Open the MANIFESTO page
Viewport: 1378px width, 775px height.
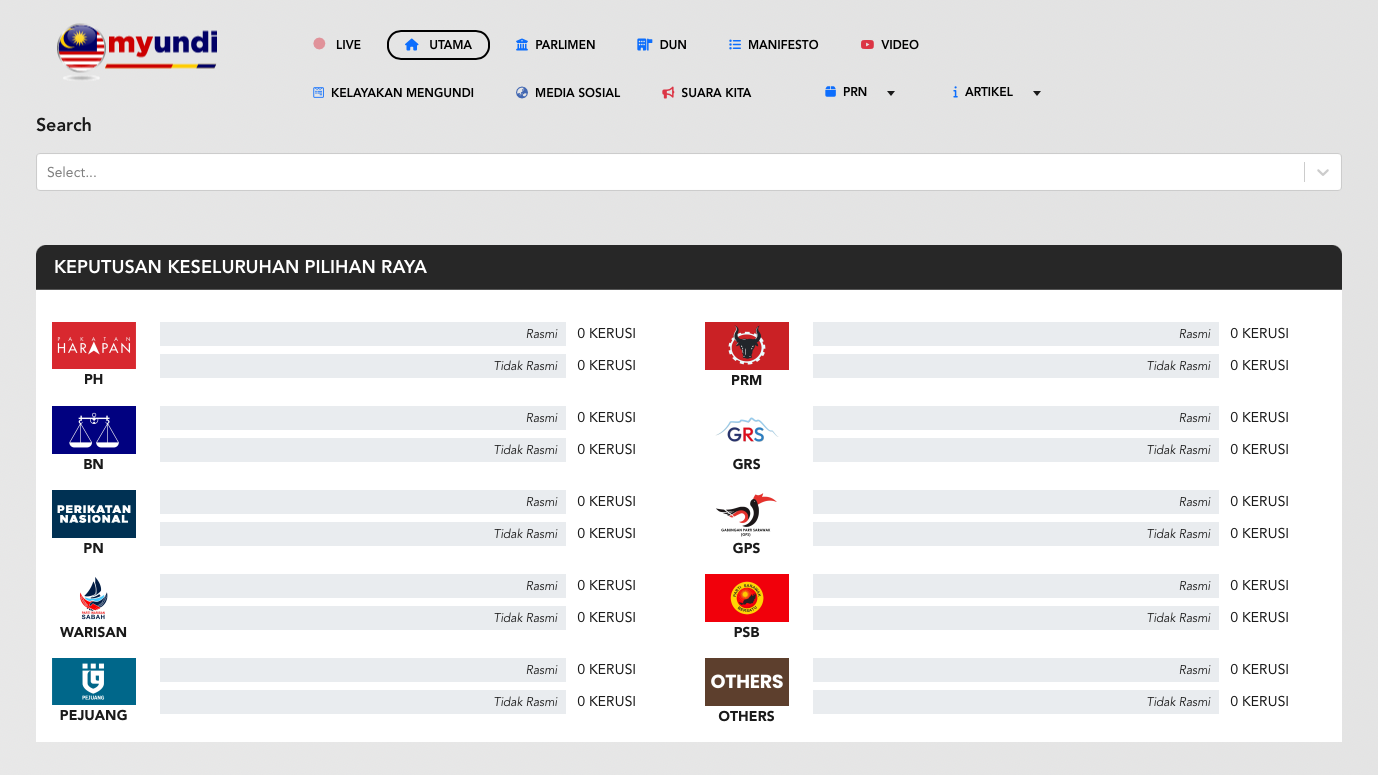click(x=773, y=44)
